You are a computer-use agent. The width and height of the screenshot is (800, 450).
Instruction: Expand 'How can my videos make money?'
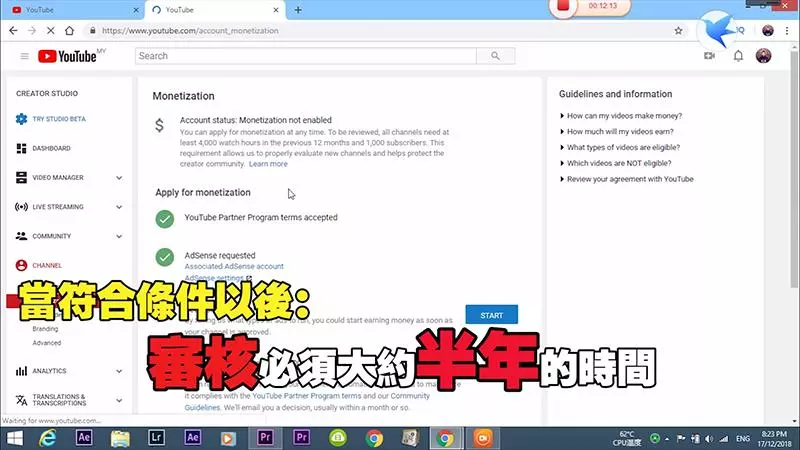[x=621, y=116]
